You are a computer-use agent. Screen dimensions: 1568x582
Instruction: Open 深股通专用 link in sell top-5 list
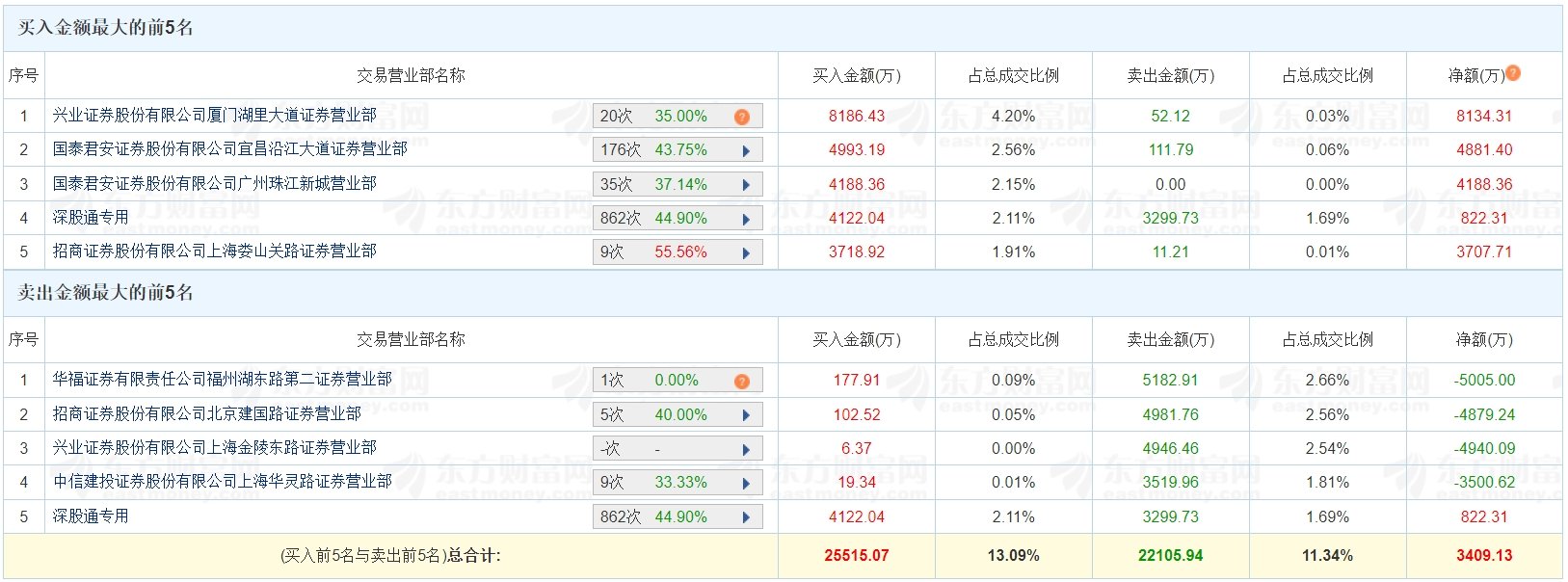pos(91,516)
